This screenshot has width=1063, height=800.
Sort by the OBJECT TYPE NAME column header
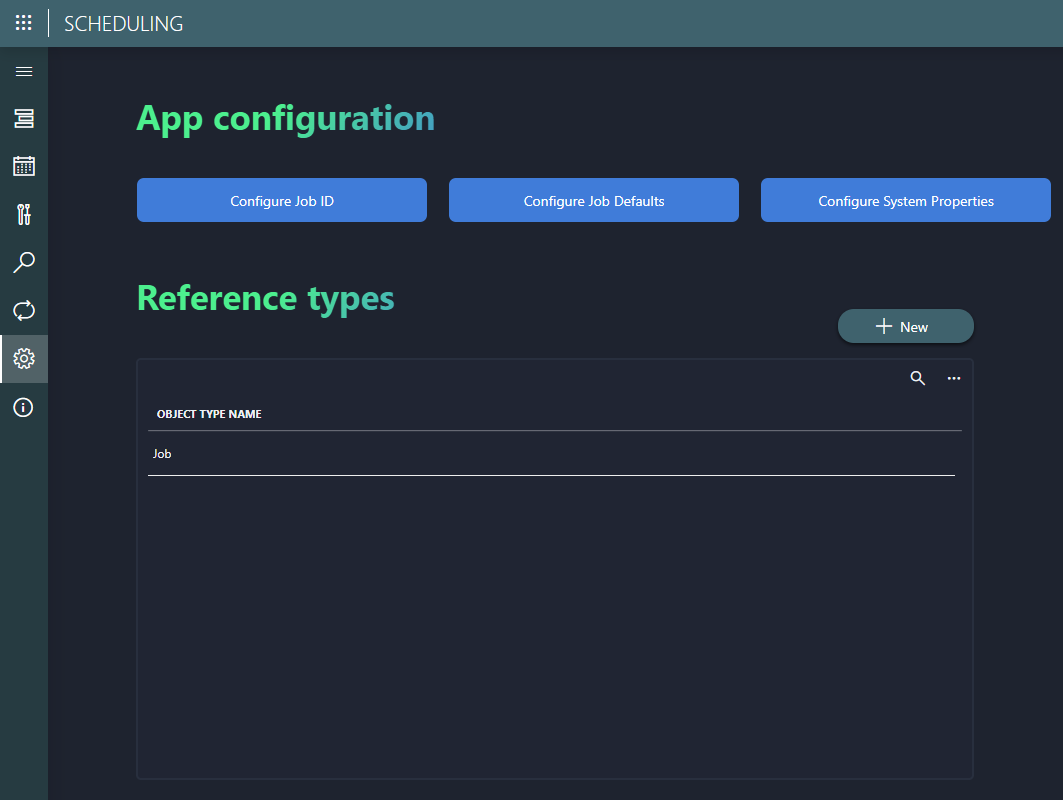(210, 413)
